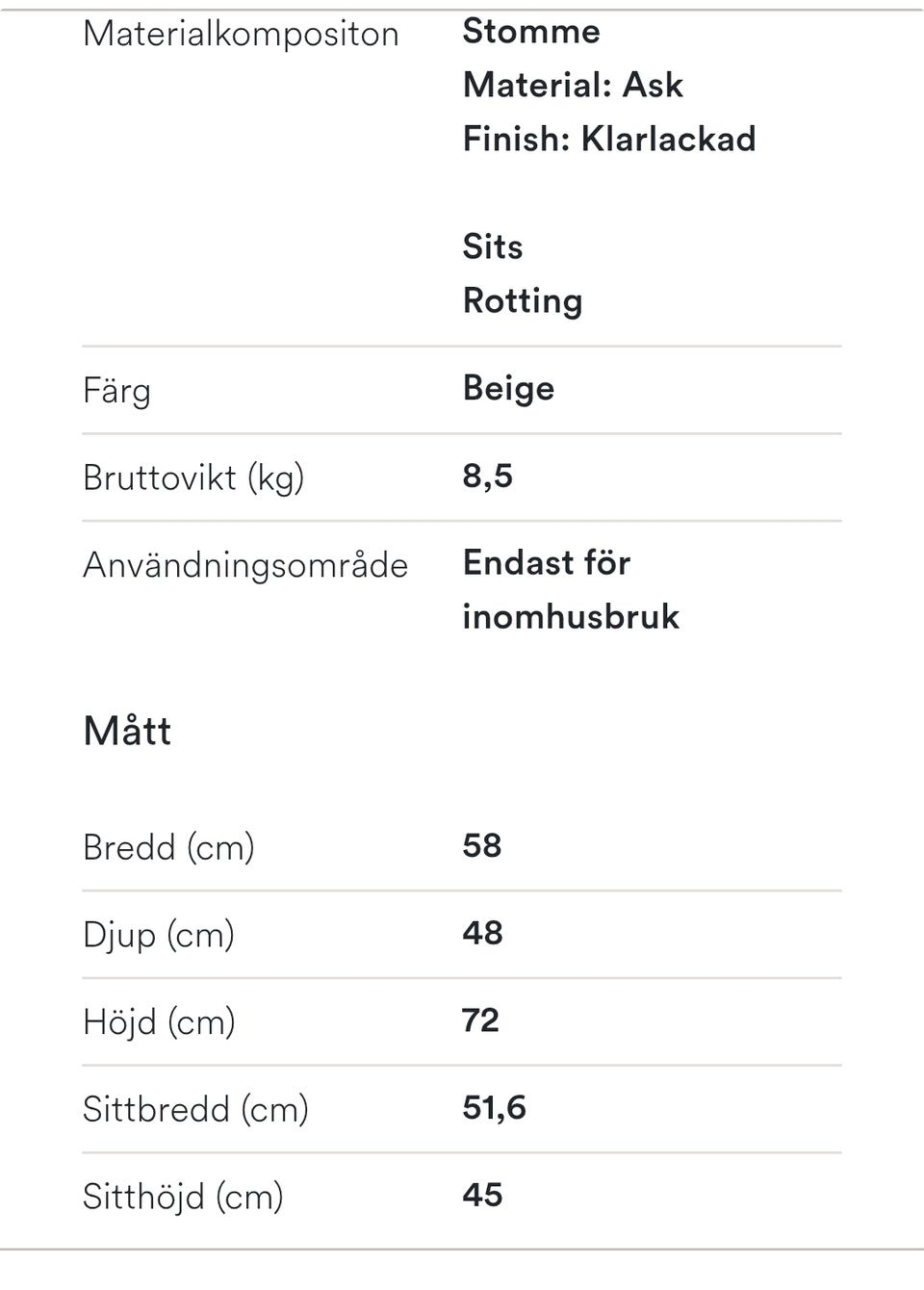Click the Sittbredd value 51,6

point(494,1108)
